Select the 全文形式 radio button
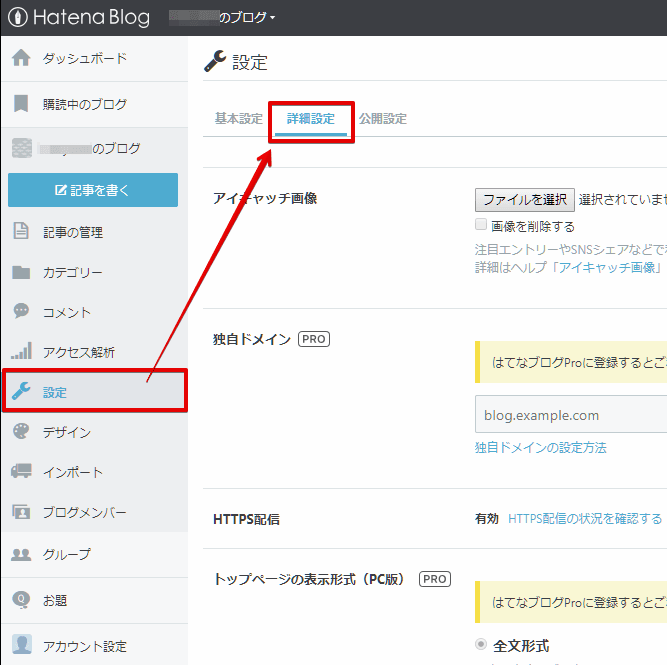 pyautogui.click(x=482, y=645)
